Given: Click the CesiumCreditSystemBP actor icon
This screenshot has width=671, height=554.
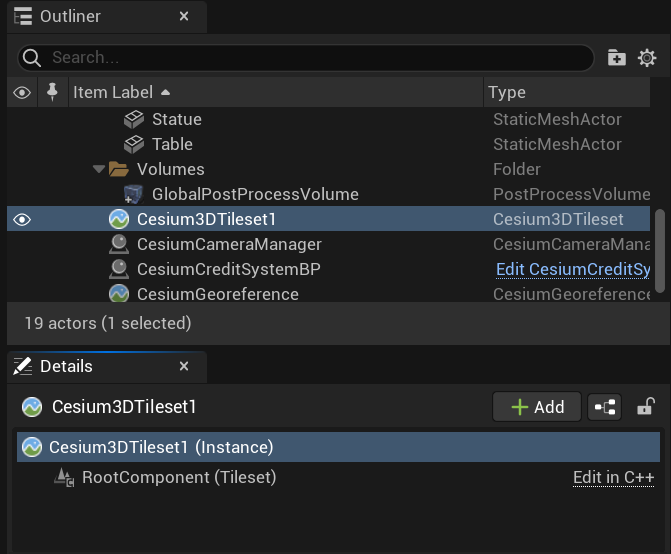Looking at the screenshot, I should point(119,269).
